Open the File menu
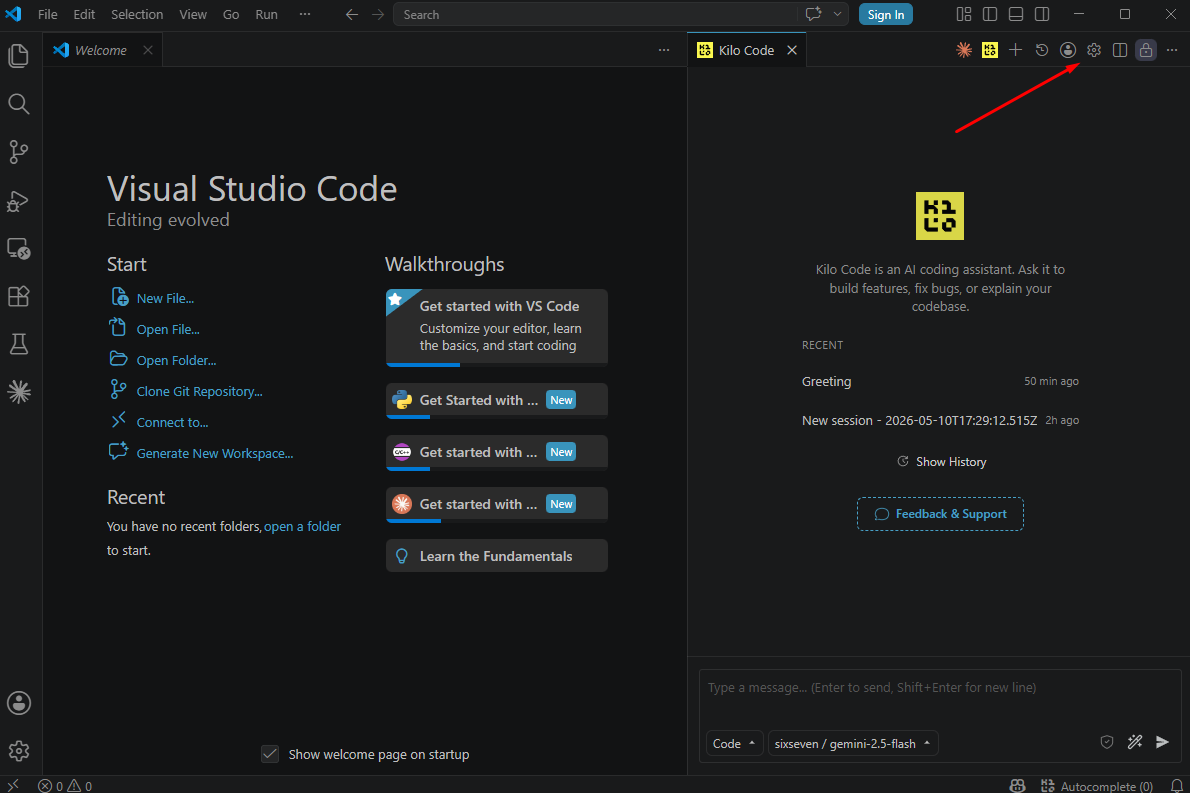Screen dimensions: 1190x793 pyautogui.click(x=48, y=14)
